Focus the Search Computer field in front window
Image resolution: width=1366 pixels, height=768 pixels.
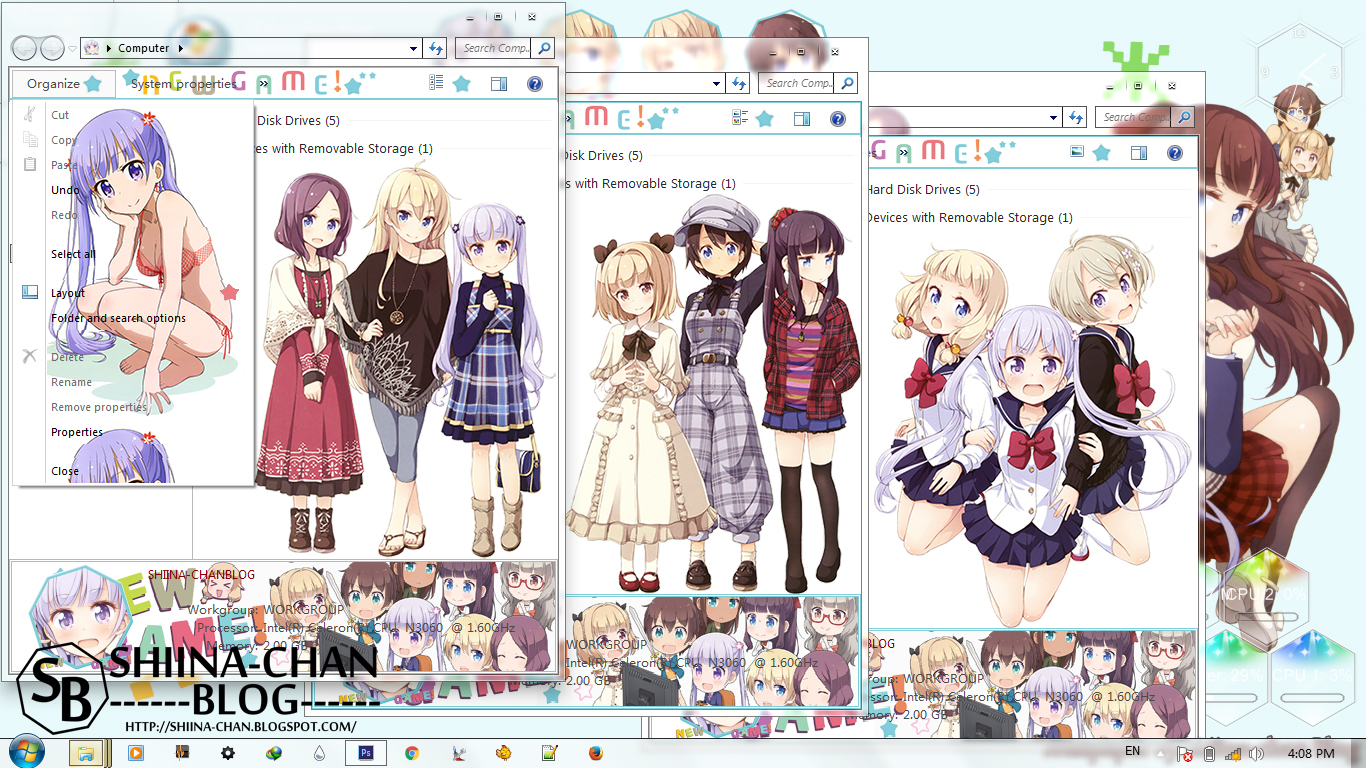(x=494, y=48)
